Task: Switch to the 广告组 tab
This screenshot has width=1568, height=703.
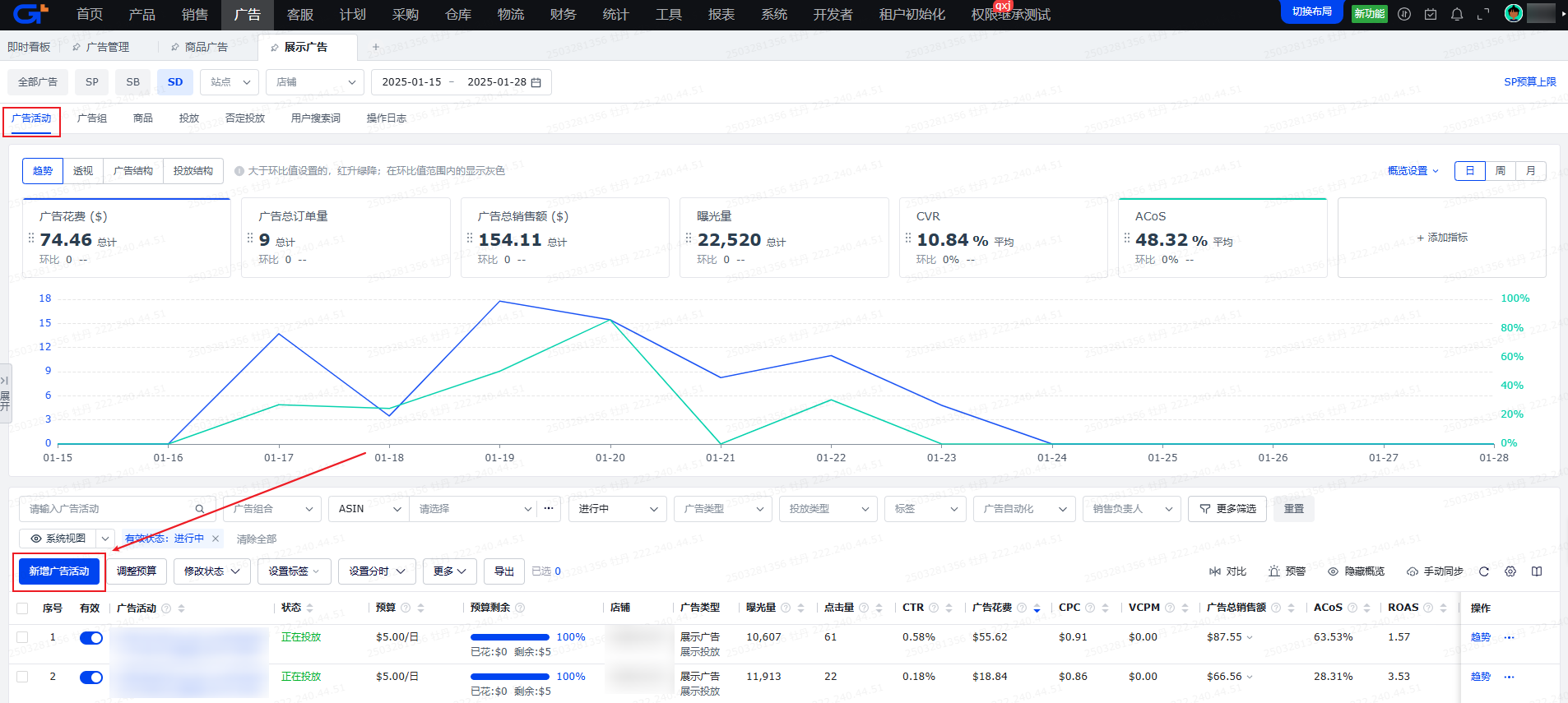Action: point(92,118)
